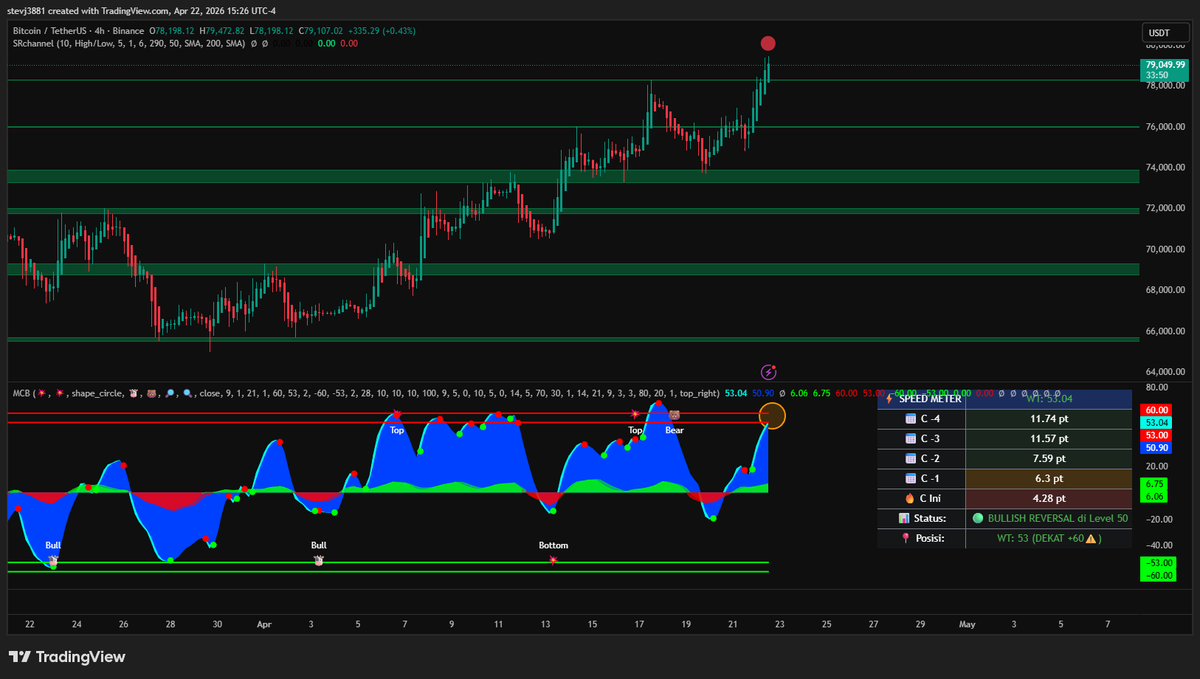1200x679 pixels.
Task: Click the calendar icon in C -2 row
Action: pyautogui.click(x=909, y=458)
